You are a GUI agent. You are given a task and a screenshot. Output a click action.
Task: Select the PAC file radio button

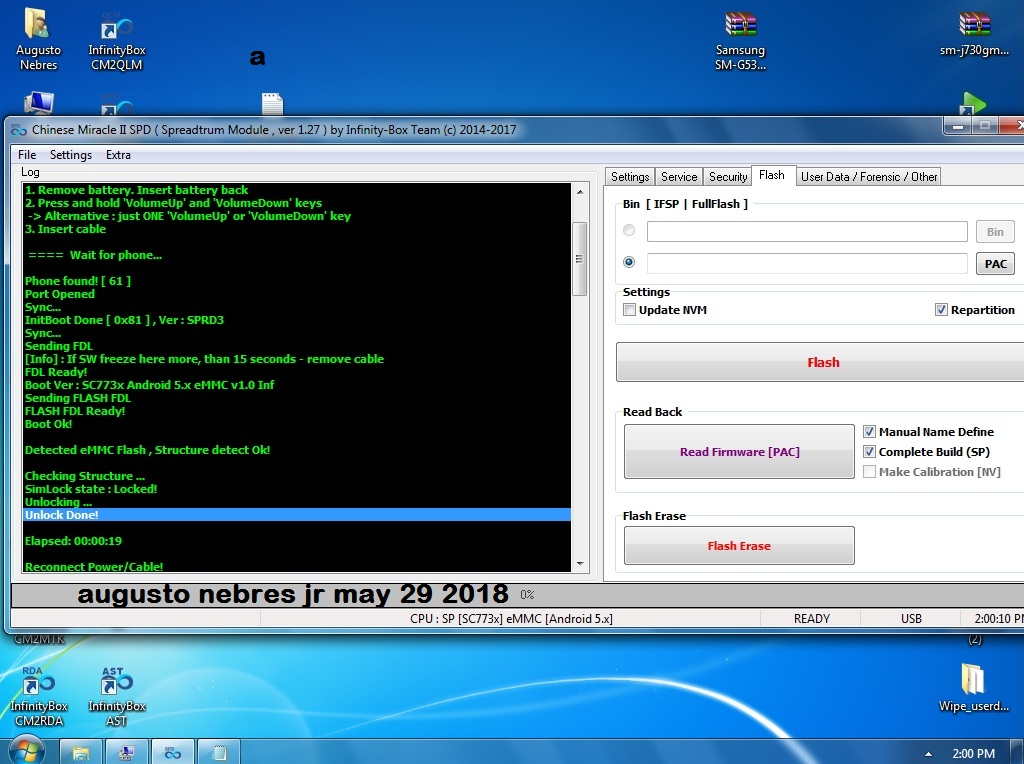[x=629, y=262]
